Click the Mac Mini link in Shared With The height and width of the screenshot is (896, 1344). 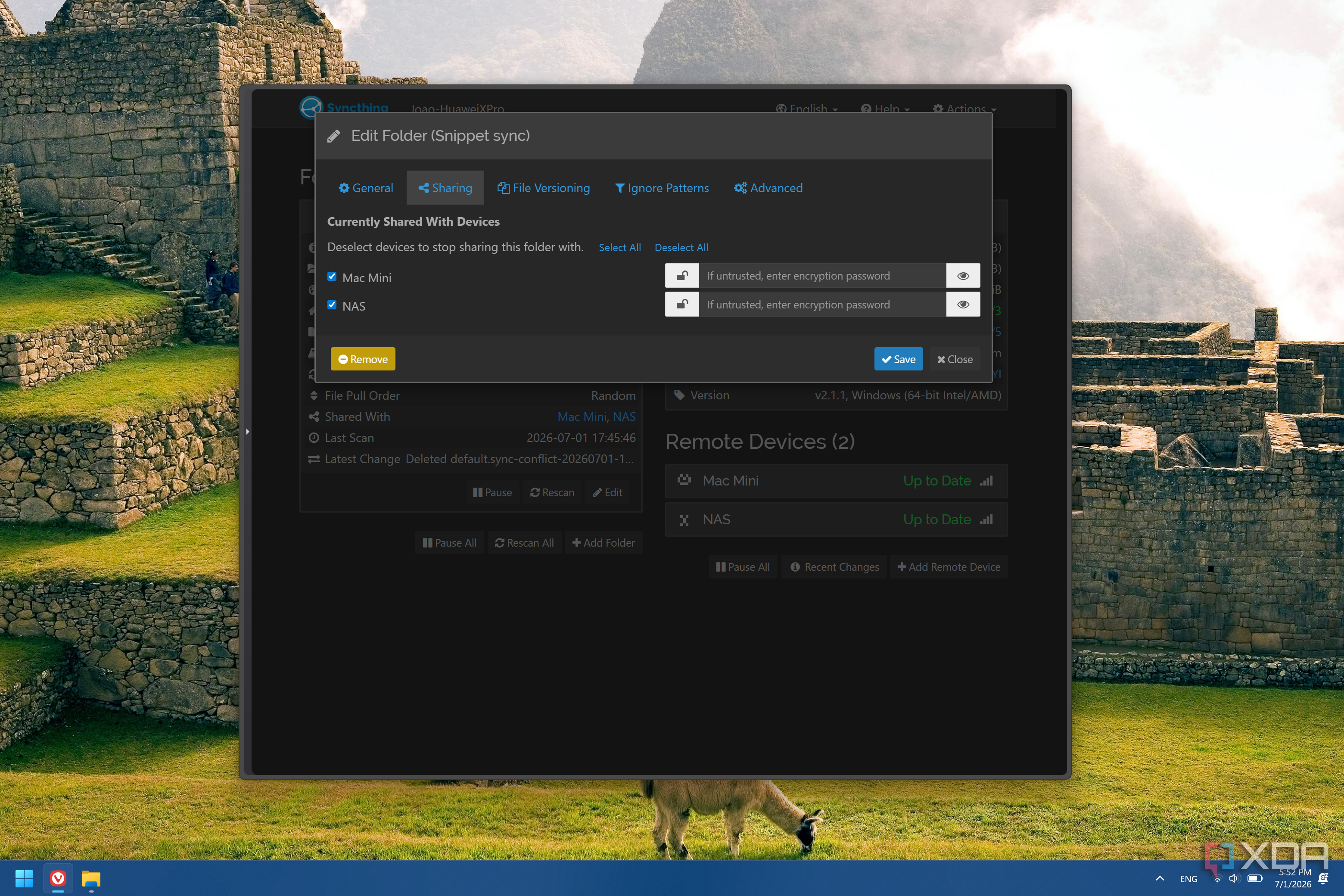pos(582,417)
